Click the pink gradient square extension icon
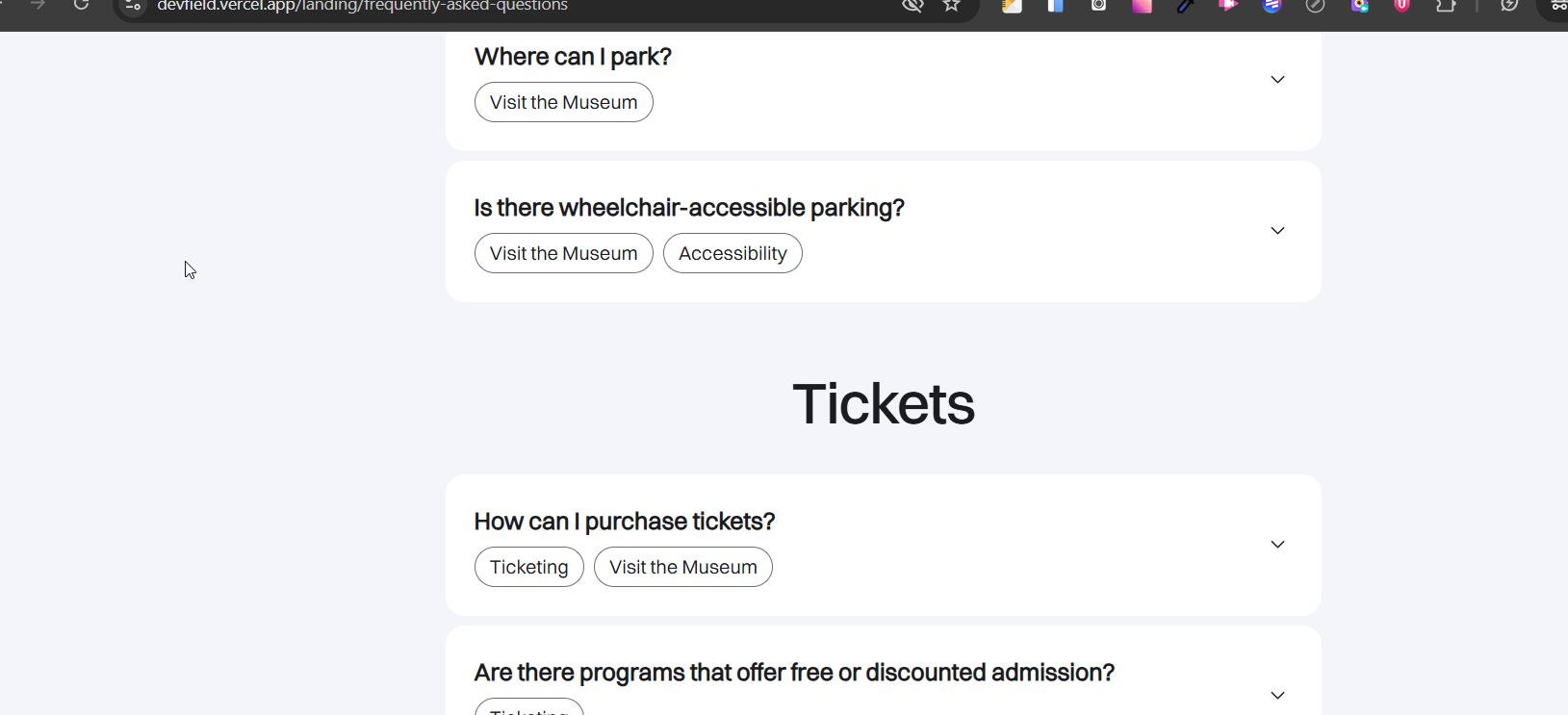The width and height of the screenshot is (1568, 715). click(1142, 6)
